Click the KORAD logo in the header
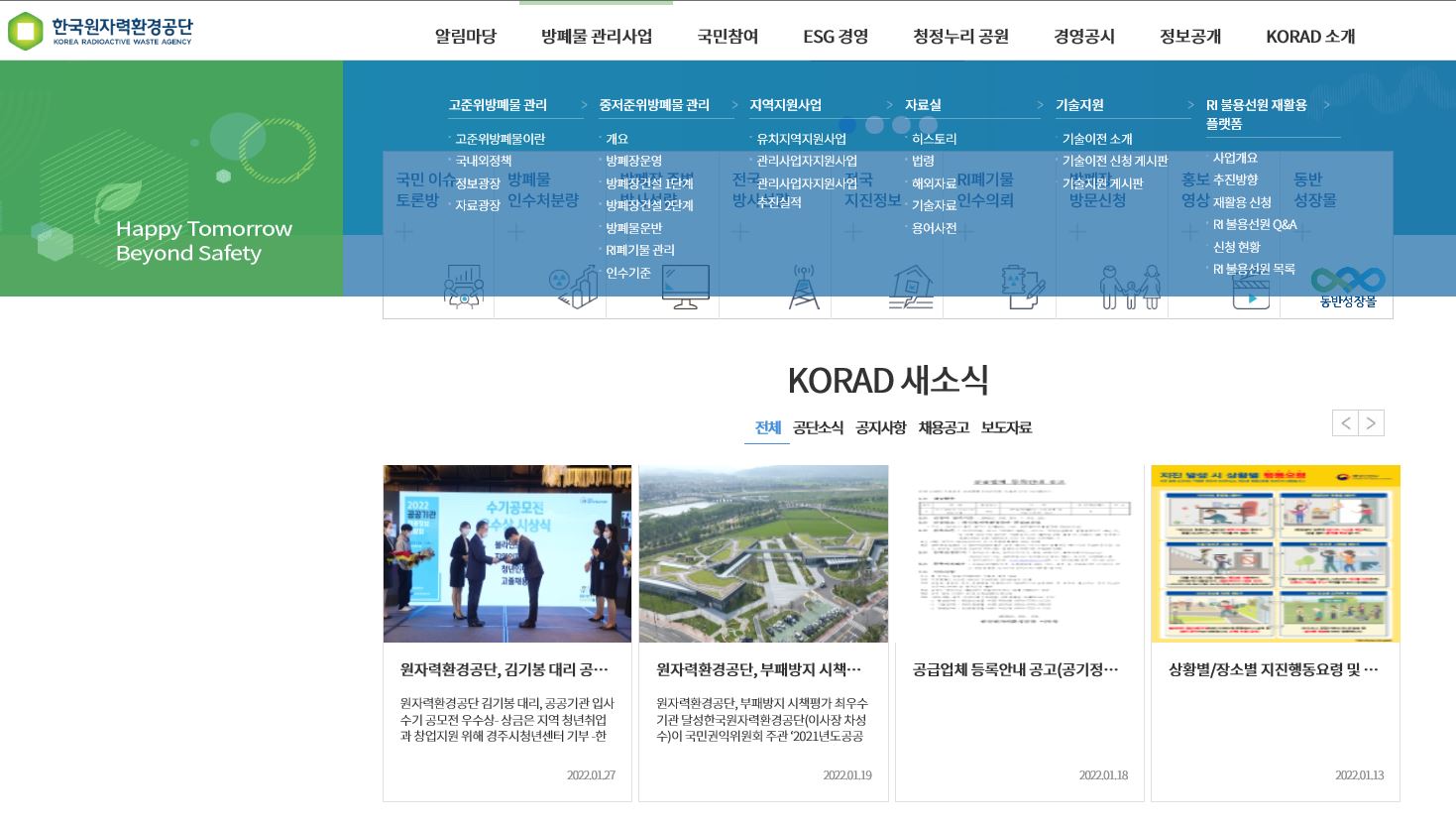 point(100,32)
